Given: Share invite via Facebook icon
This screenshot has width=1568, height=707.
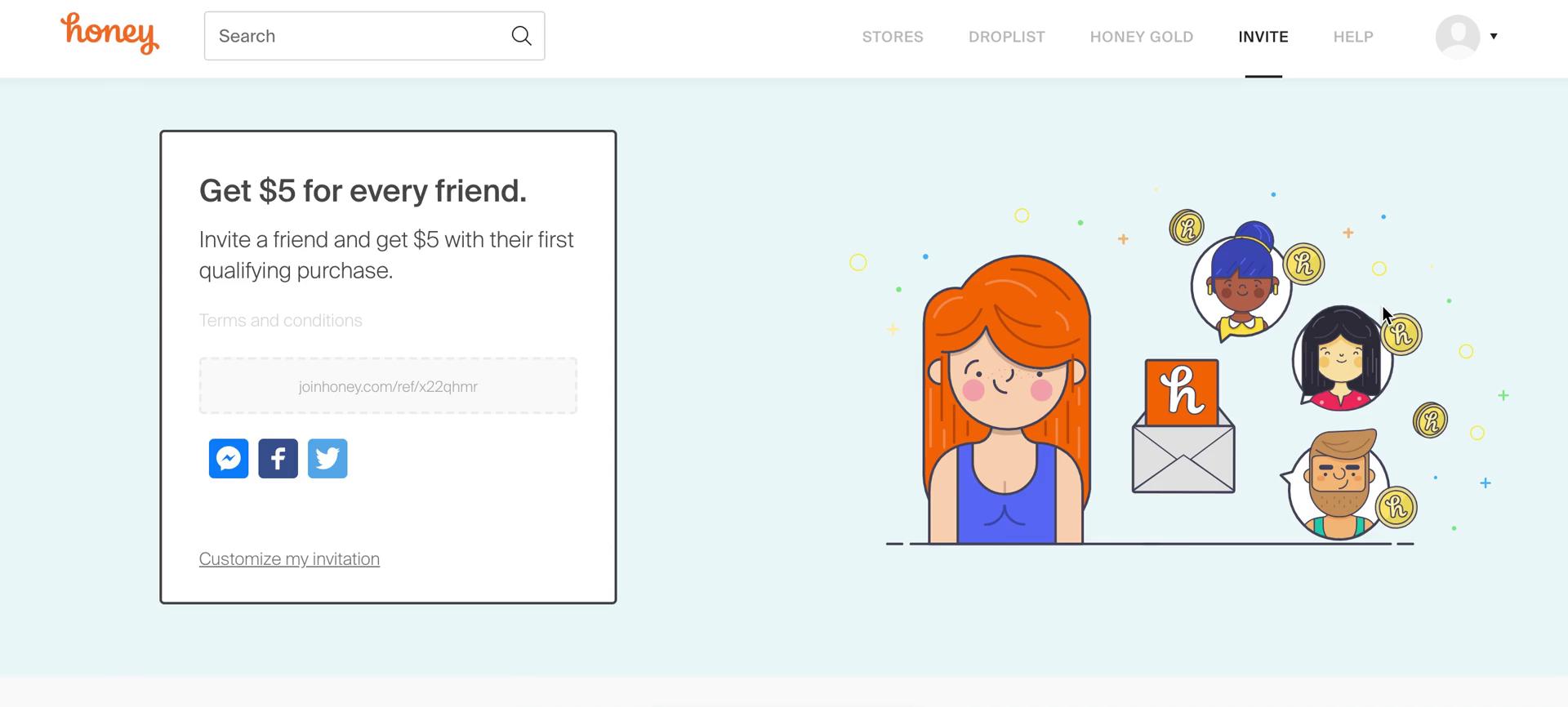Looking at the screenshot, I should coord(278,459).
